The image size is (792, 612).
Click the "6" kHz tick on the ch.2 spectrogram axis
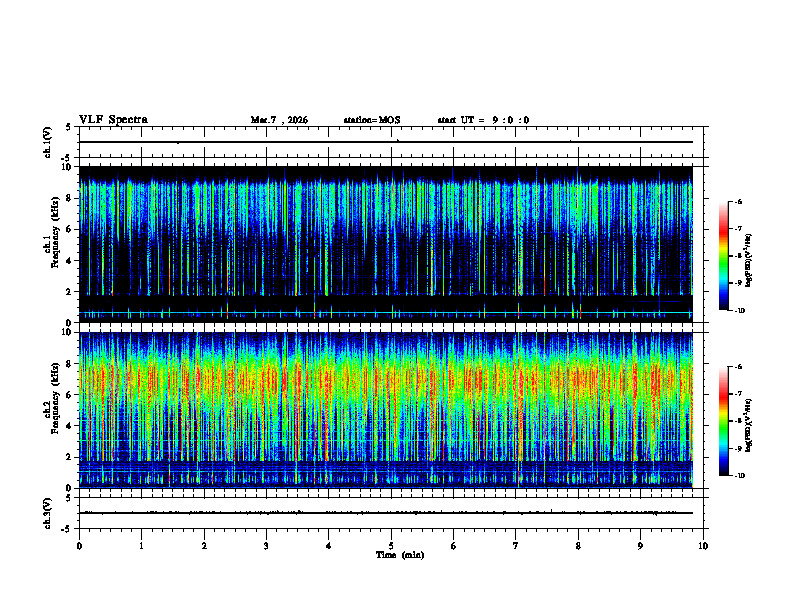point(69,395)
